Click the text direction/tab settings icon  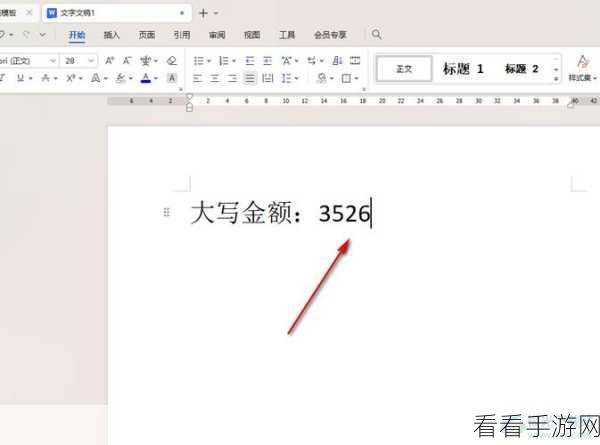[x=312, y=60]
